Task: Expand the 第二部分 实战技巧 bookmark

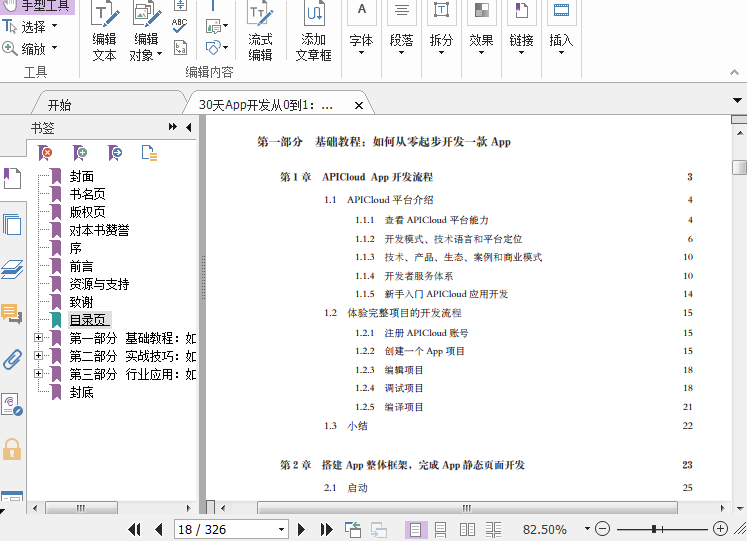Action: (x=39, y=356)
